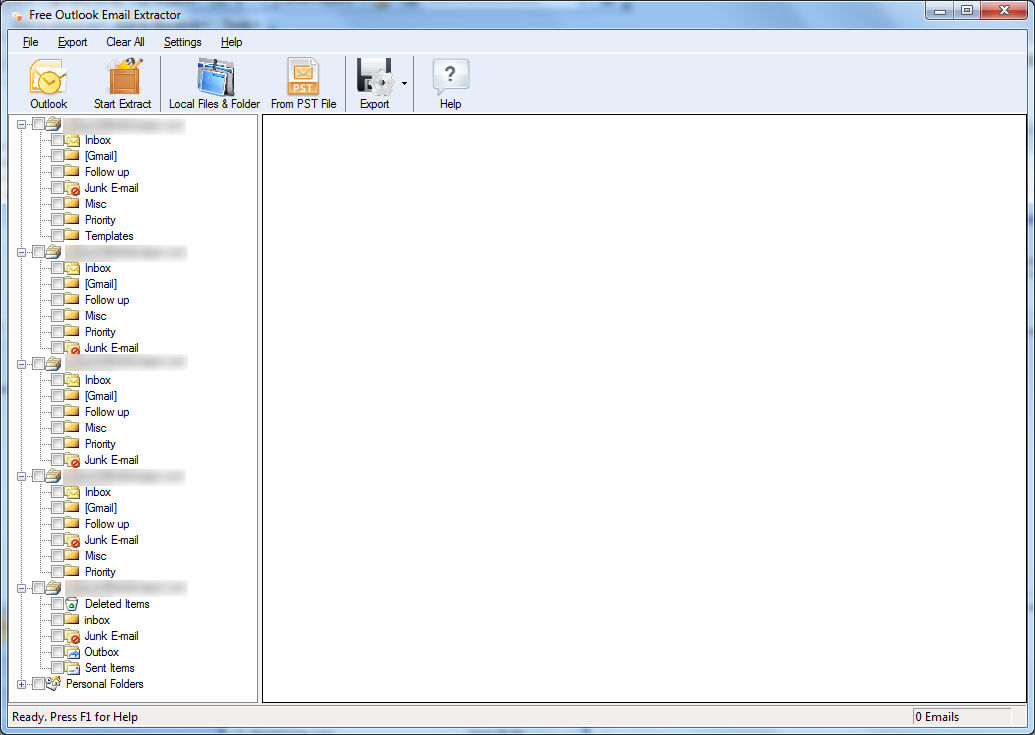Click the mailbox icon of the account containing Templates
This screenshot has width=1035, height=735.
click(53, 123)
